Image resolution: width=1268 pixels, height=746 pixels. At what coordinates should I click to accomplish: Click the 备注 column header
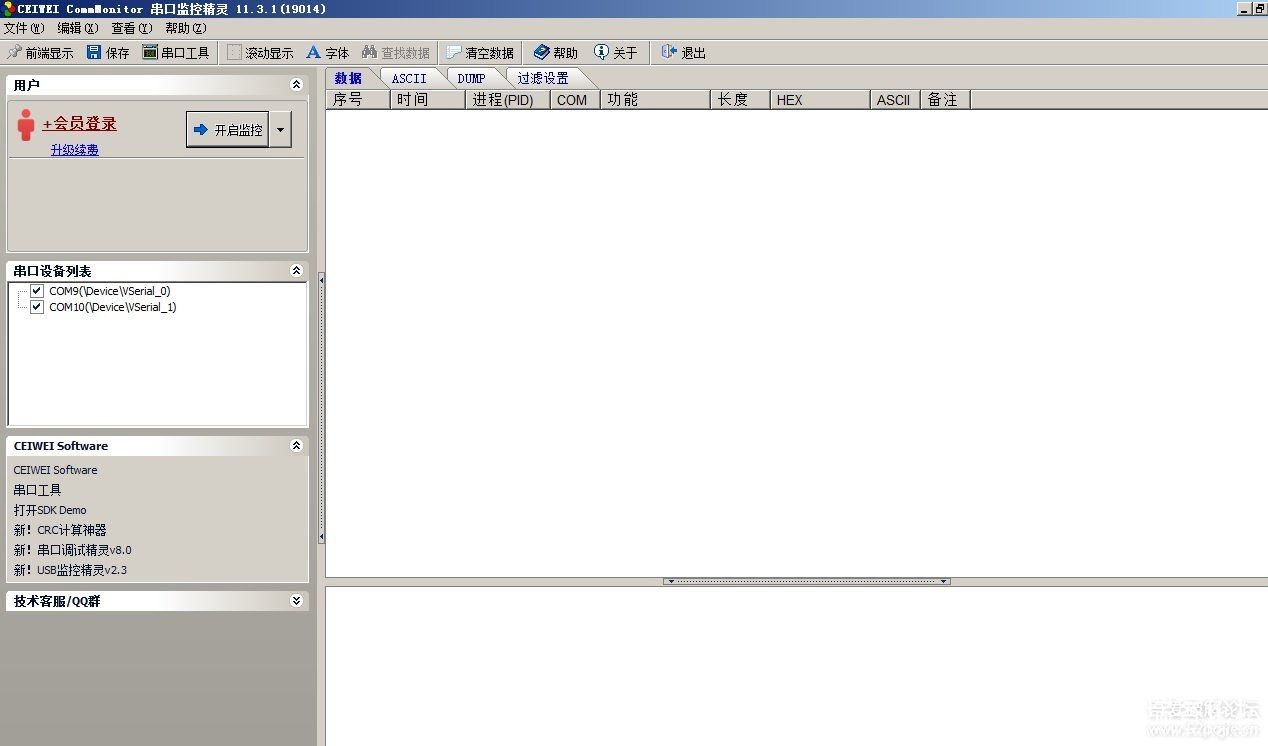[945, 100]
